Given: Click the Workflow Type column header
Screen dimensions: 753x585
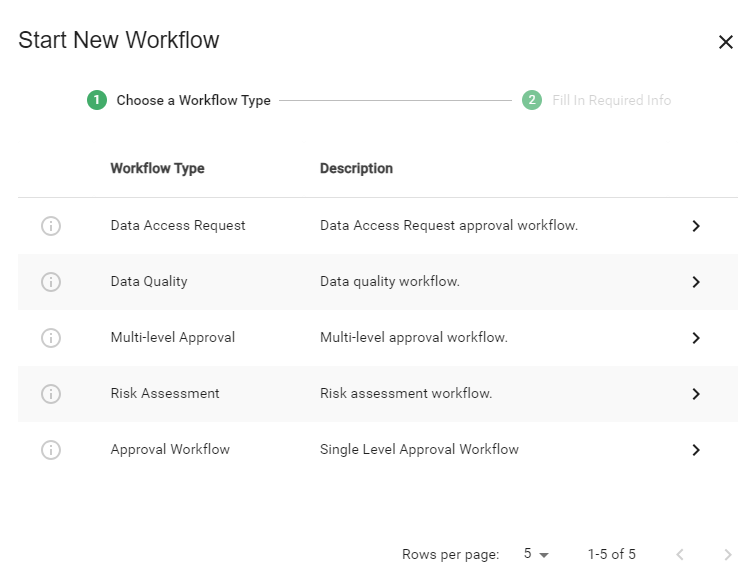Looking at the screenshot, I should [x=158, y=169].
